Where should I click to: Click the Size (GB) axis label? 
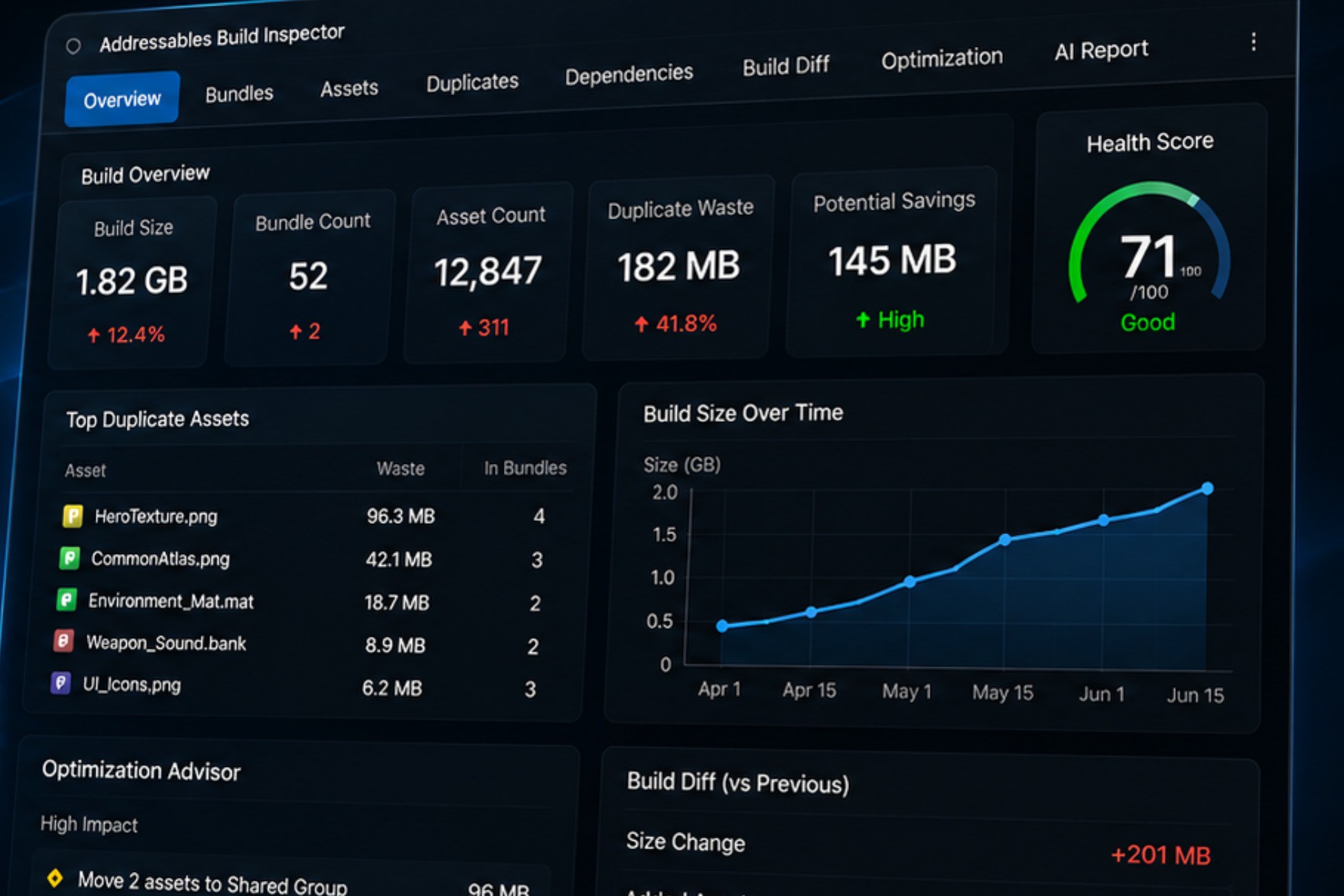pyautogui.click(x=682, y=465)
